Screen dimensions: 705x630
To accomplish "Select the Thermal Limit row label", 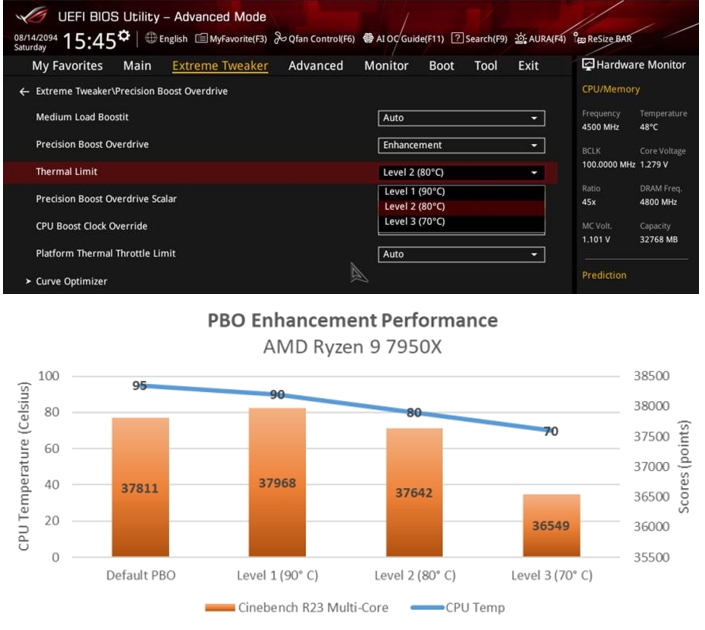I will pos(67,172).
